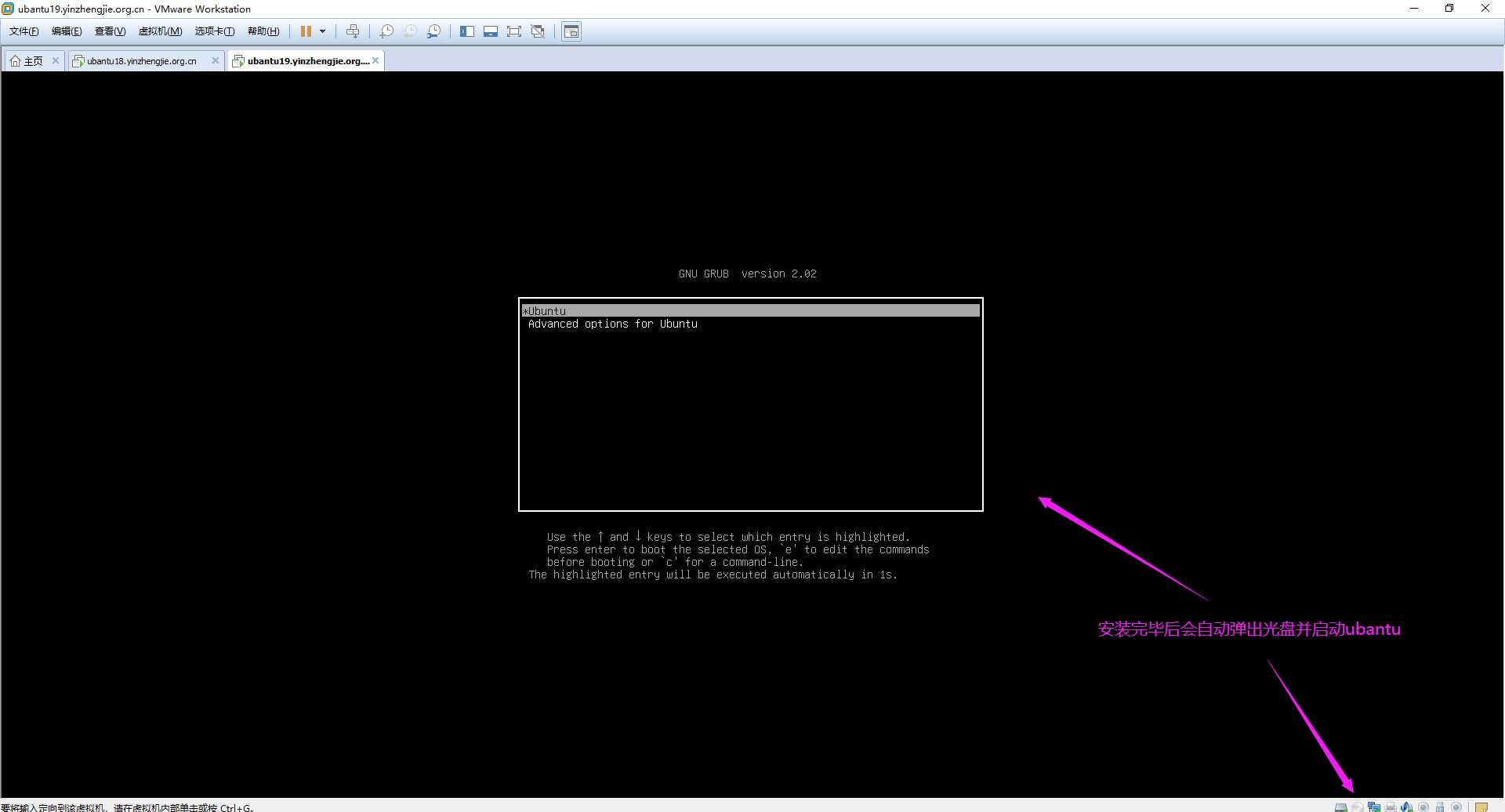This screenshot has width=1505, height=812.
Task: Enter full screen mode icon
Action: (x=514, y=31)
